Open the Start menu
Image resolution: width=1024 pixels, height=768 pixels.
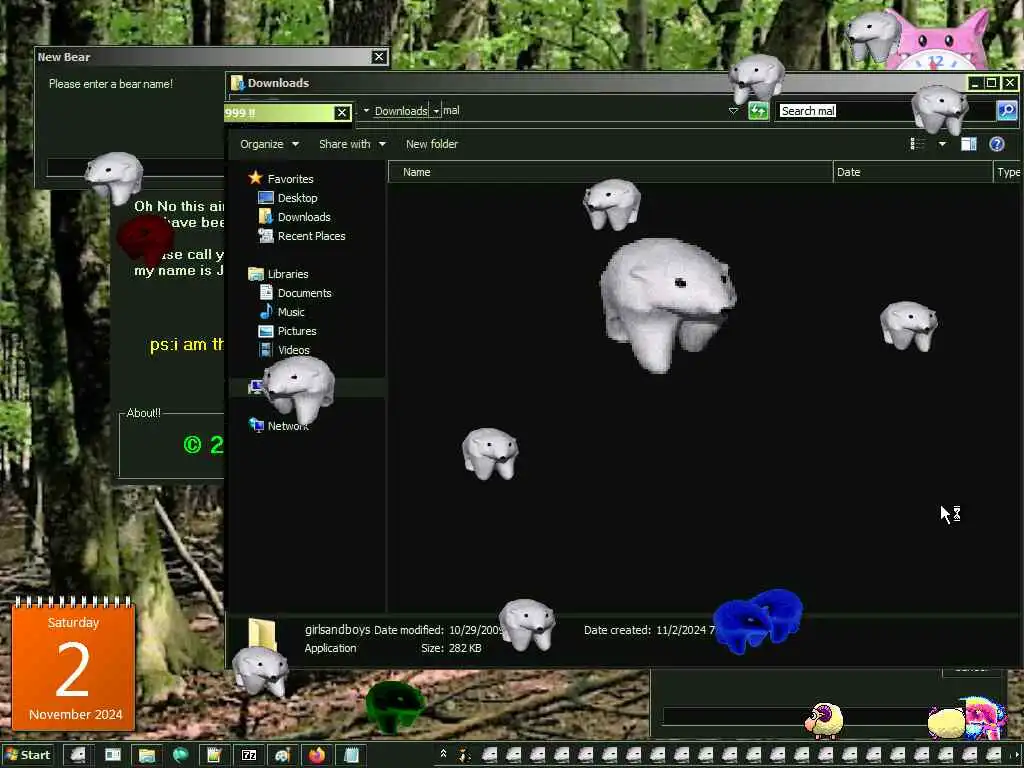[x=27, y=755]
